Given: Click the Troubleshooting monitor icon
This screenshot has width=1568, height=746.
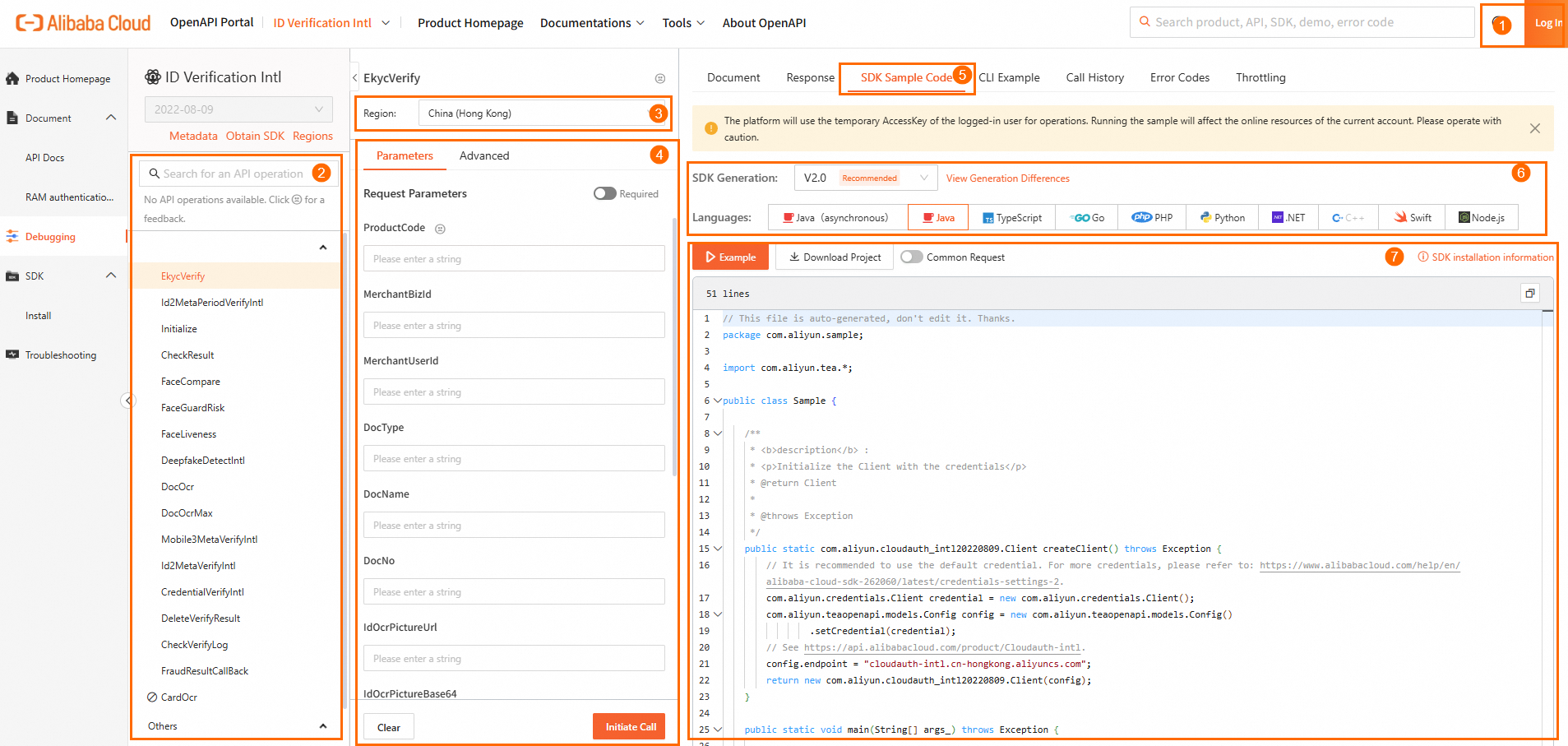Looking at the screenshot, I should (12, 355).
